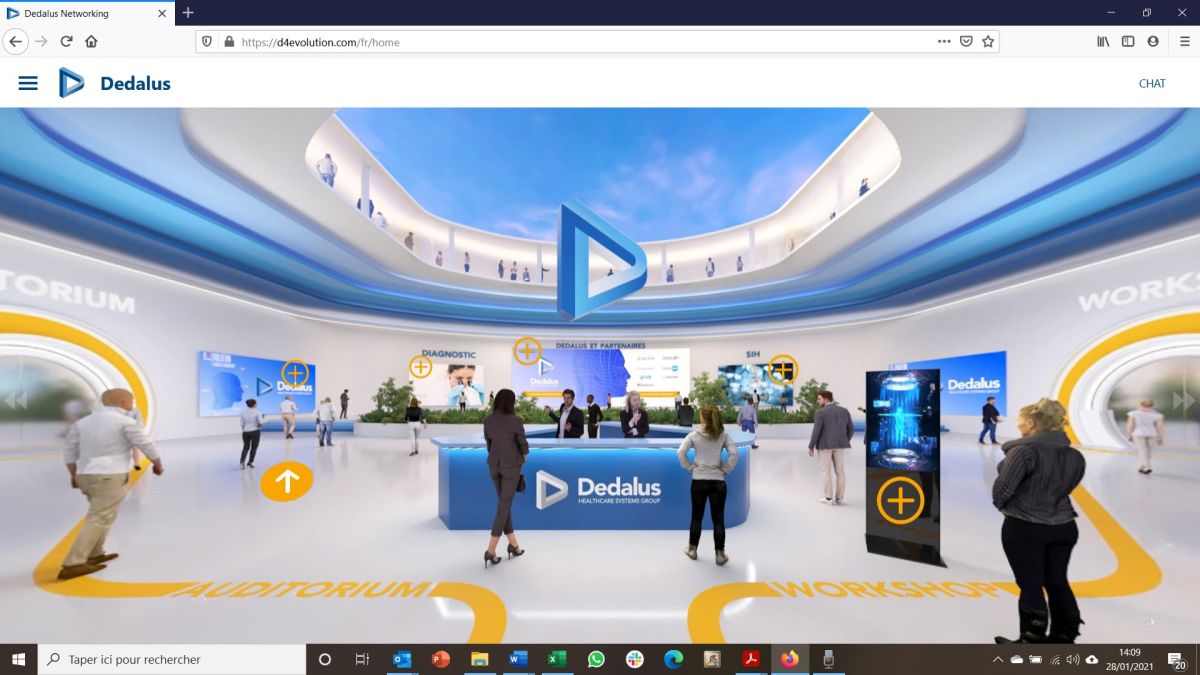Click plus hotspot on the kiosk totem

[900, 500]
